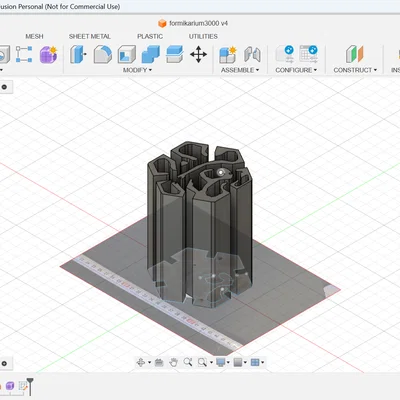Switch to the MESH tab
This screenshot has height=400, width=400.
pyautogui.click(x=34, y=36)
